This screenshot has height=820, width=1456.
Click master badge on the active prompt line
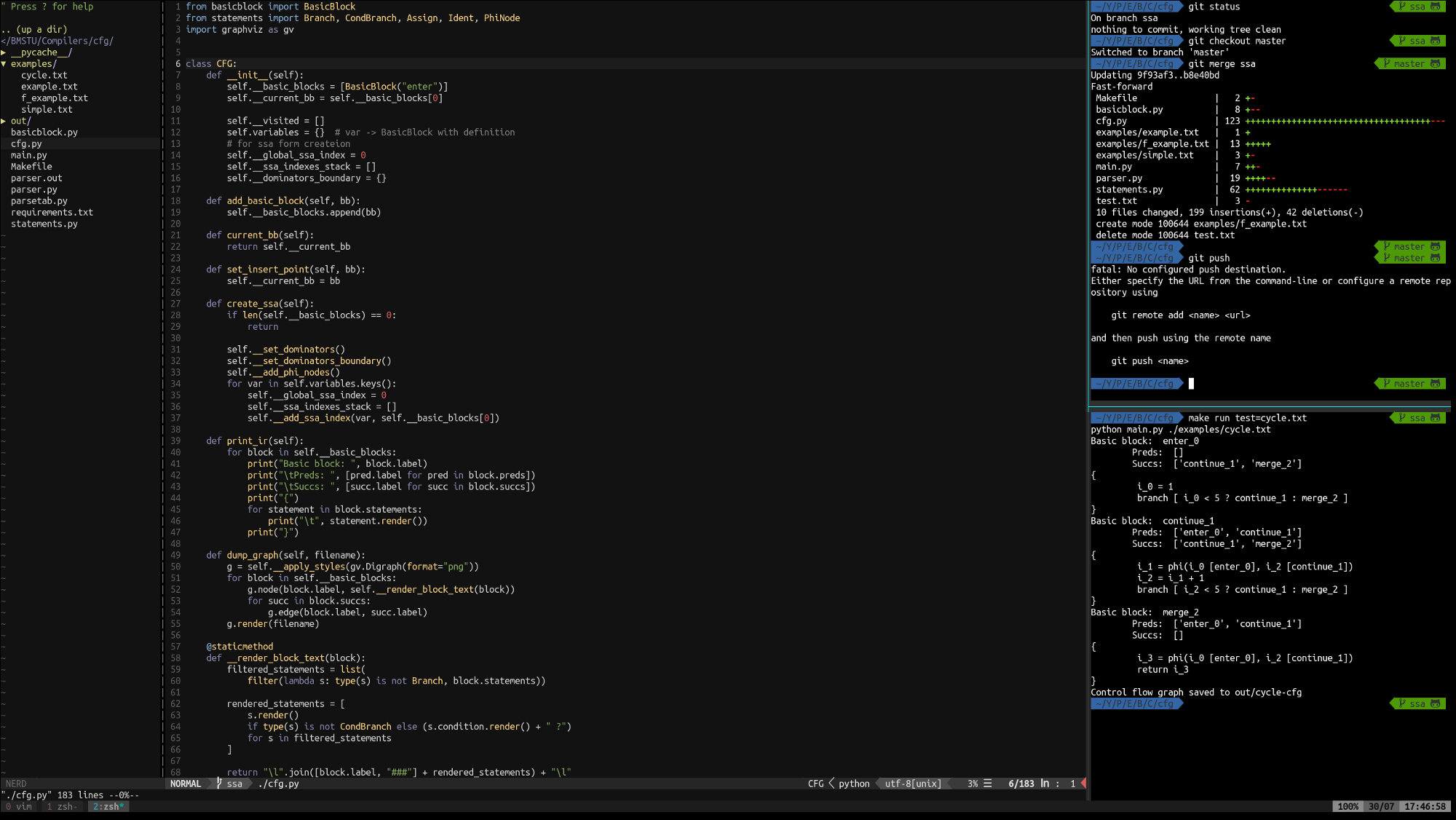(x=1411, y=384)
